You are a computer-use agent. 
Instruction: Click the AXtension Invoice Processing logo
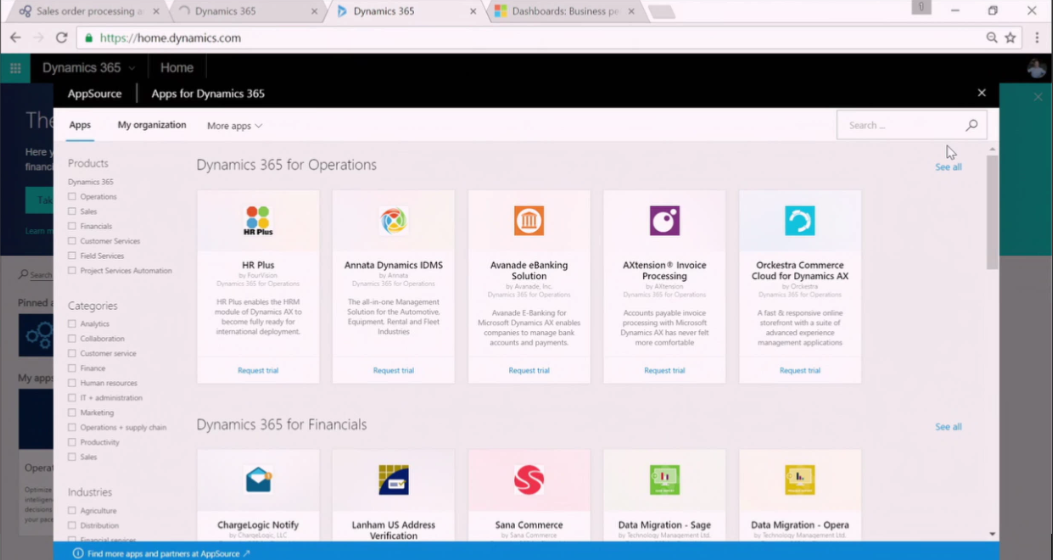tap(665, 220)
